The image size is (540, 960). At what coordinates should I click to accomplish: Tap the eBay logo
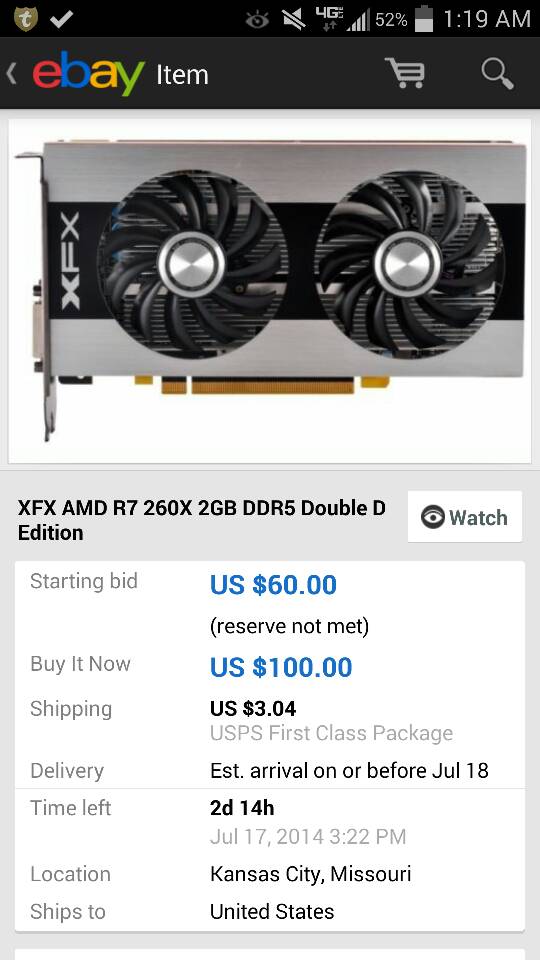pos(89,73)
